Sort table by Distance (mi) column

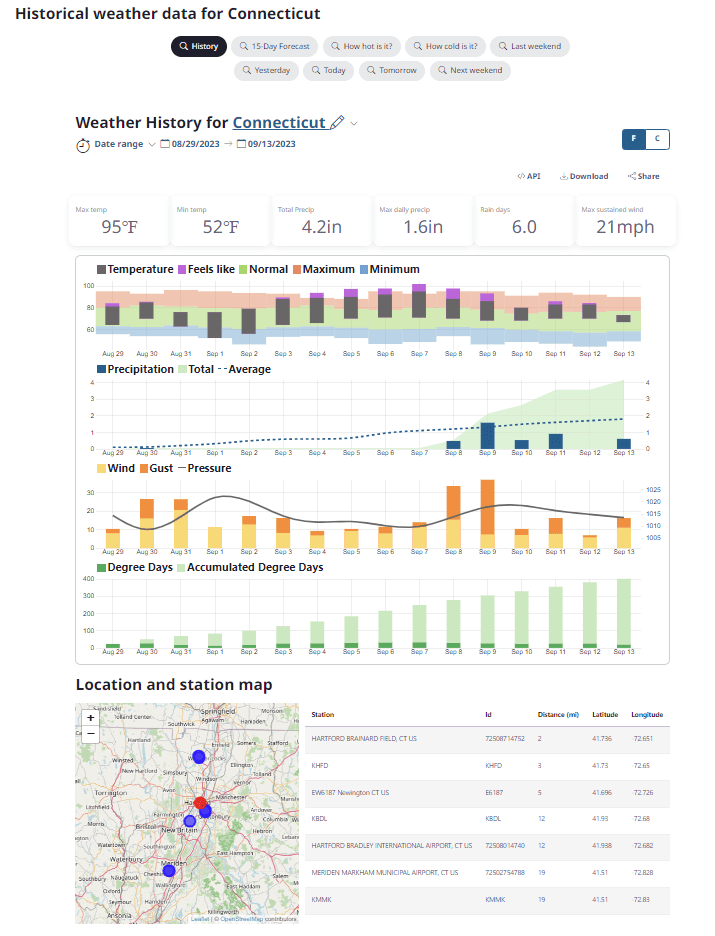557,715
